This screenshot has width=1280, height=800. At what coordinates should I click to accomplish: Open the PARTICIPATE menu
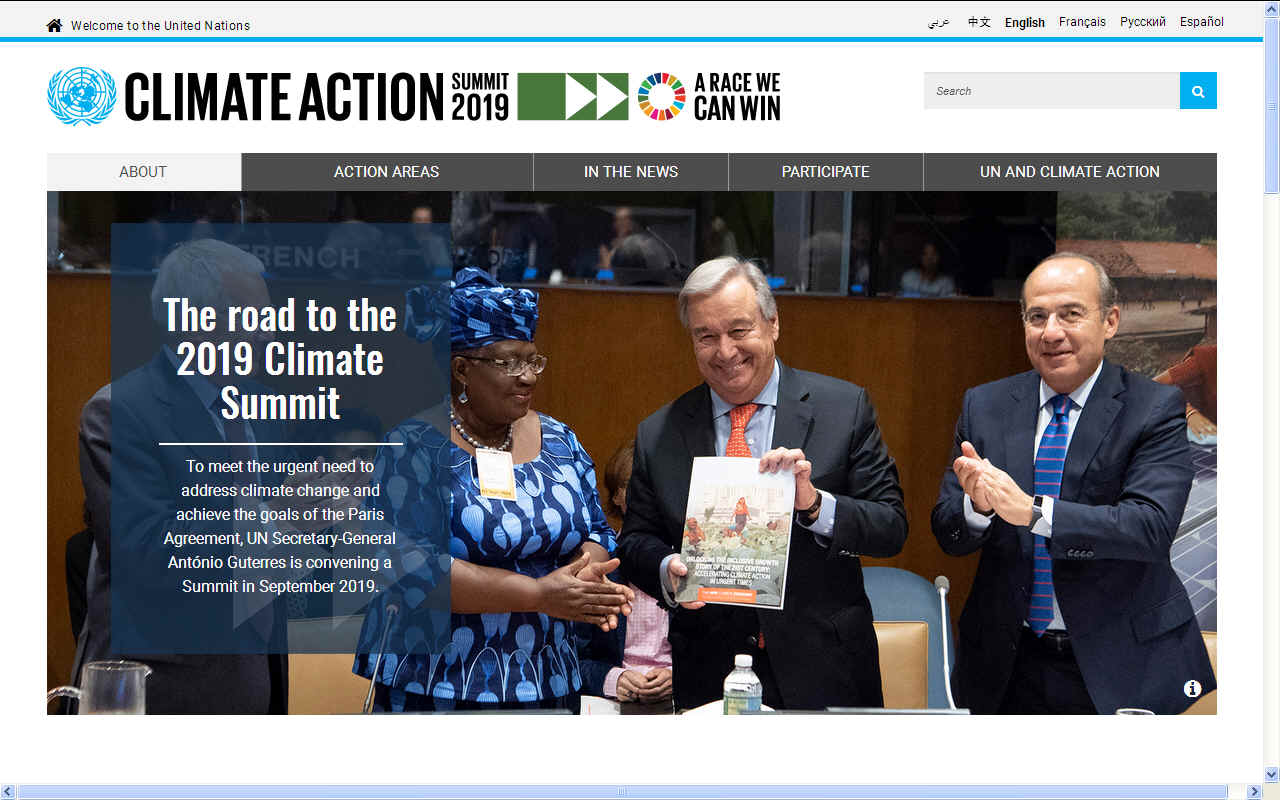click(826, 172)
